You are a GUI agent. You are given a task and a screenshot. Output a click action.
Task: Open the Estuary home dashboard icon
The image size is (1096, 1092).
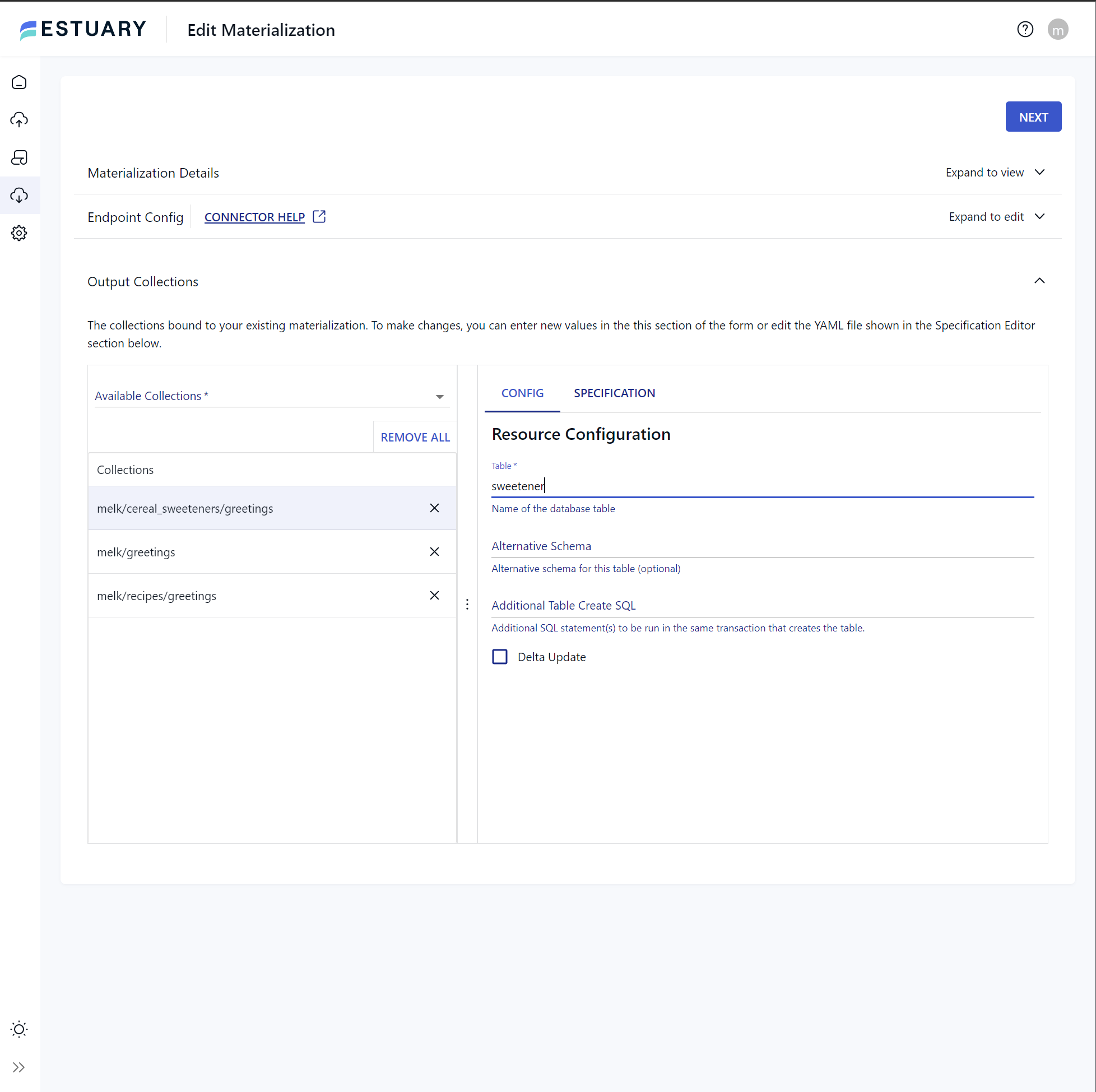click(x=18, y=82)
